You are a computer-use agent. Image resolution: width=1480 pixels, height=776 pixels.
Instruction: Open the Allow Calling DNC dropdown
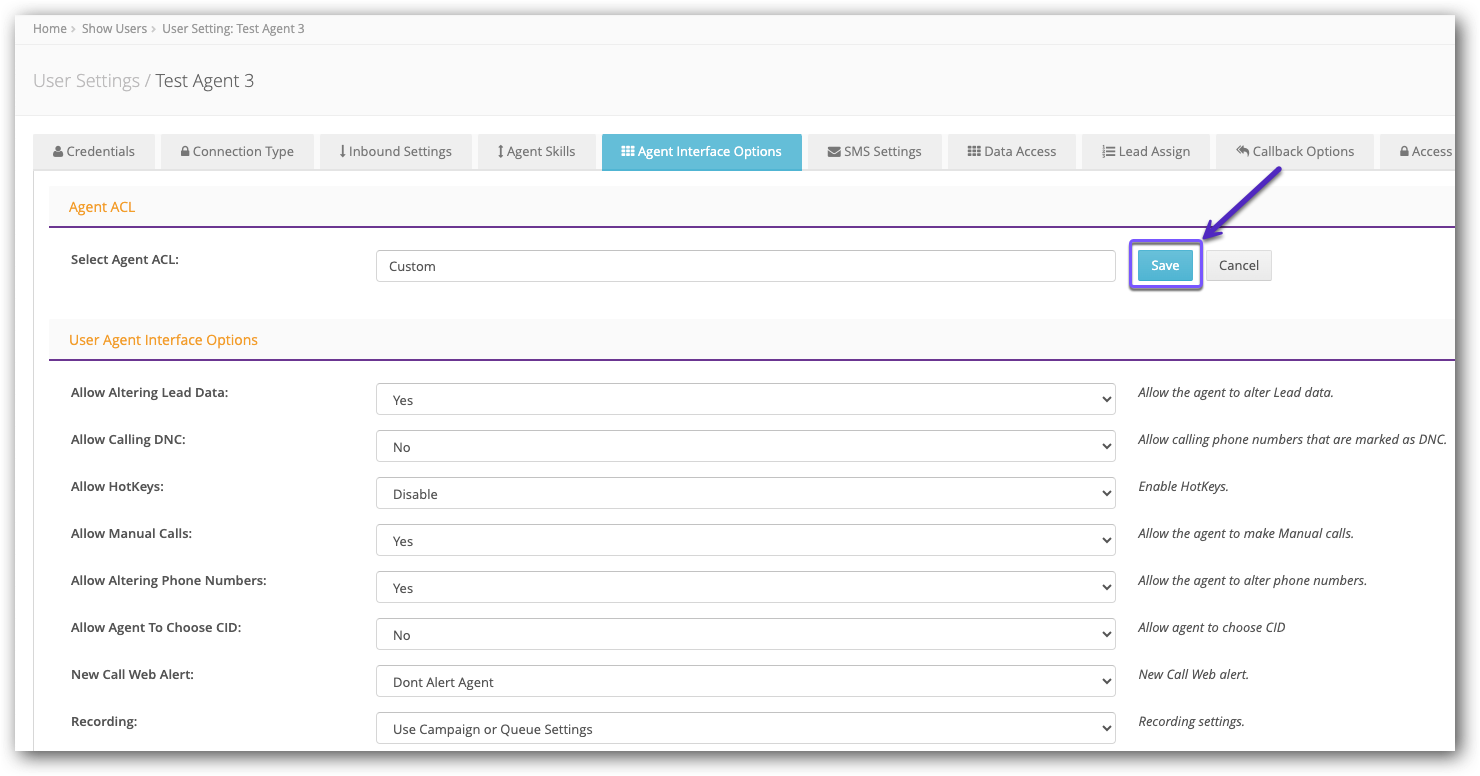pos(745,446)
